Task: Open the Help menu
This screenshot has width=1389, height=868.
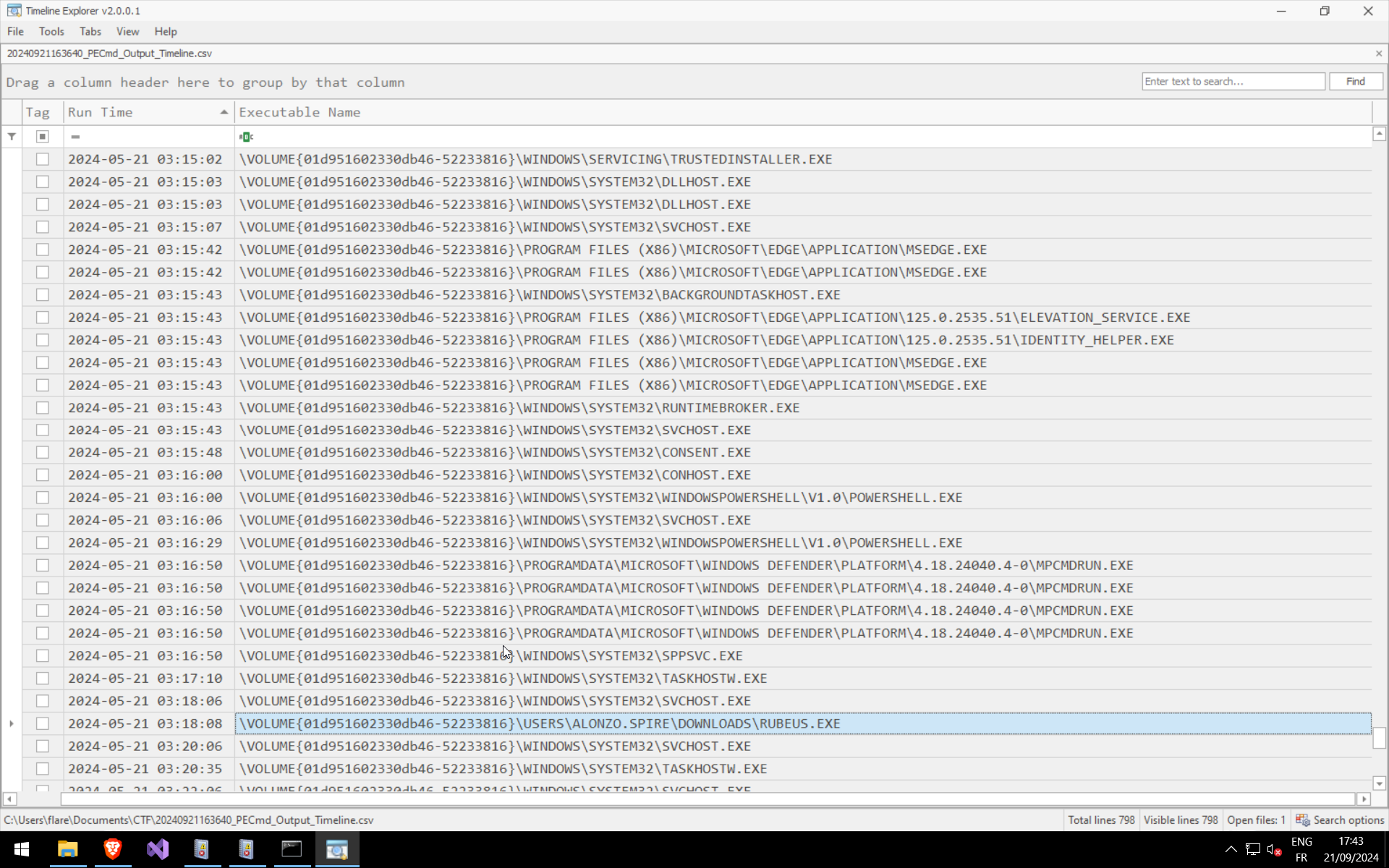Action: coord(166,31)
